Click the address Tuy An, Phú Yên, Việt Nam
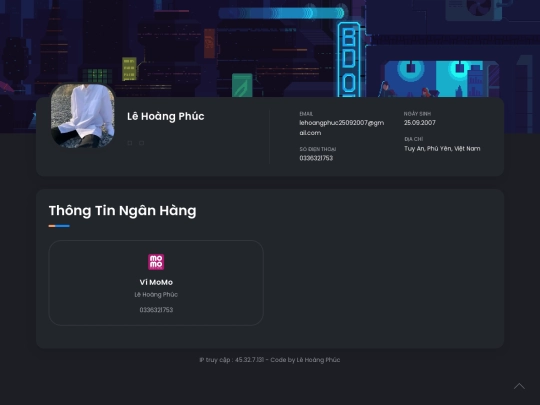The height and width of the screenshot is (405, 540). pyautogui.click(x=442, y=148)
